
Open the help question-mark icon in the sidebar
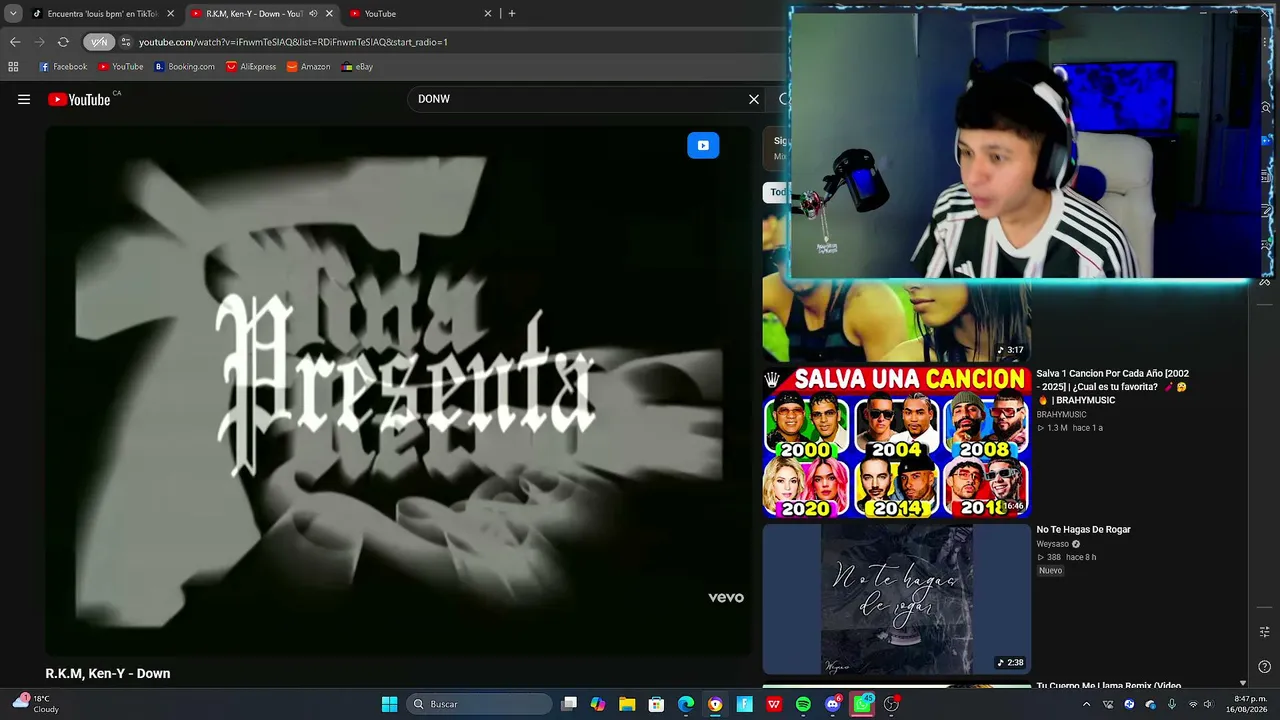pos(1265,668)
